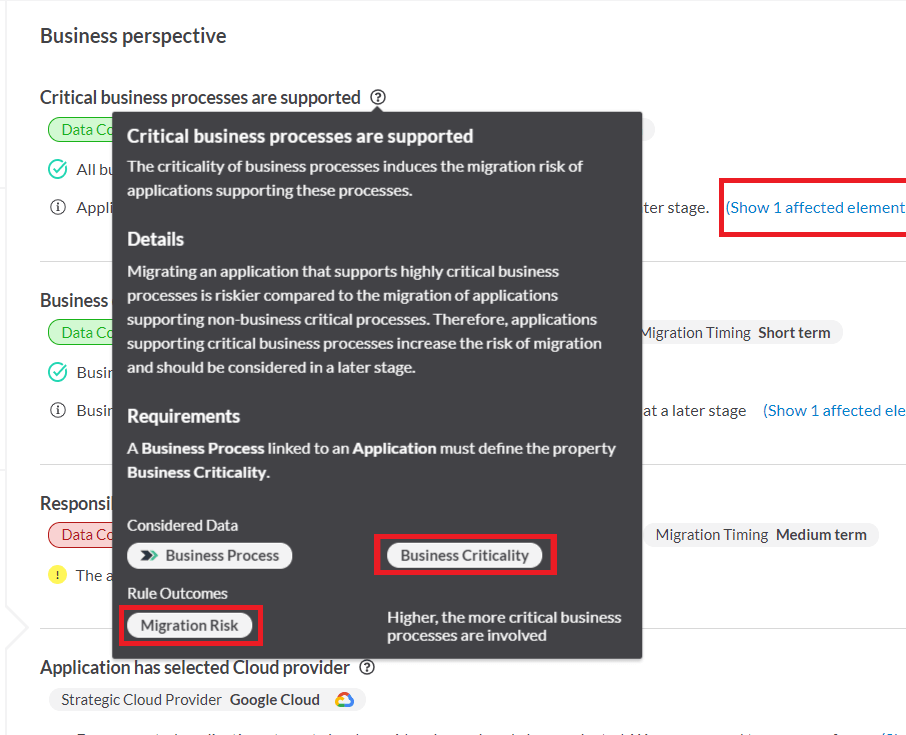The height and width of the screenshot is (735, 906).
Task: Click the Google Cloud logo icon
Action: [344, 700]
